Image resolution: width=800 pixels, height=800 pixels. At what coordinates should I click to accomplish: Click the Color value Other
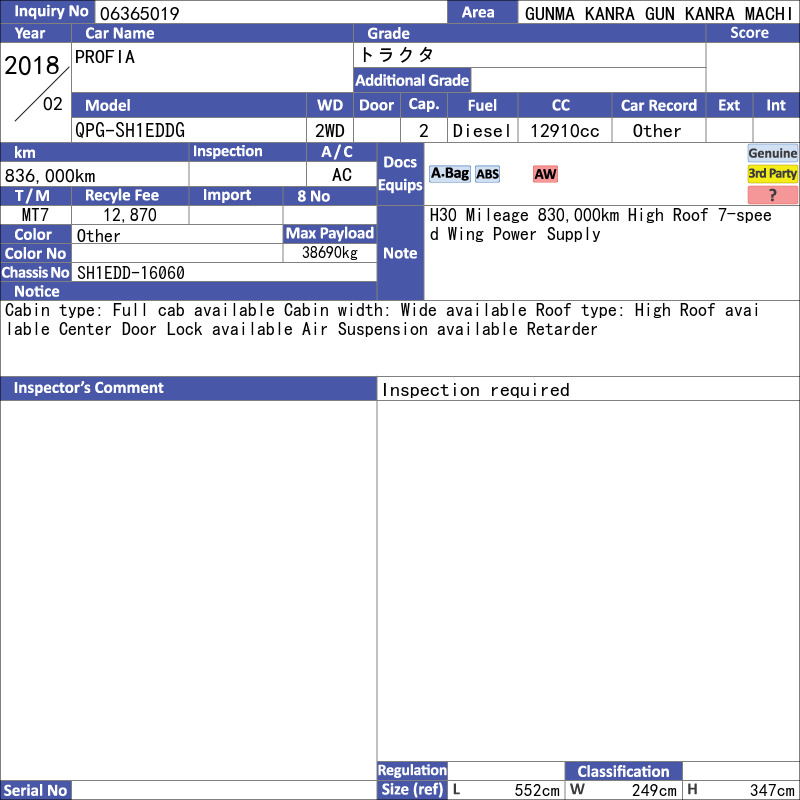tap(98, 235)
